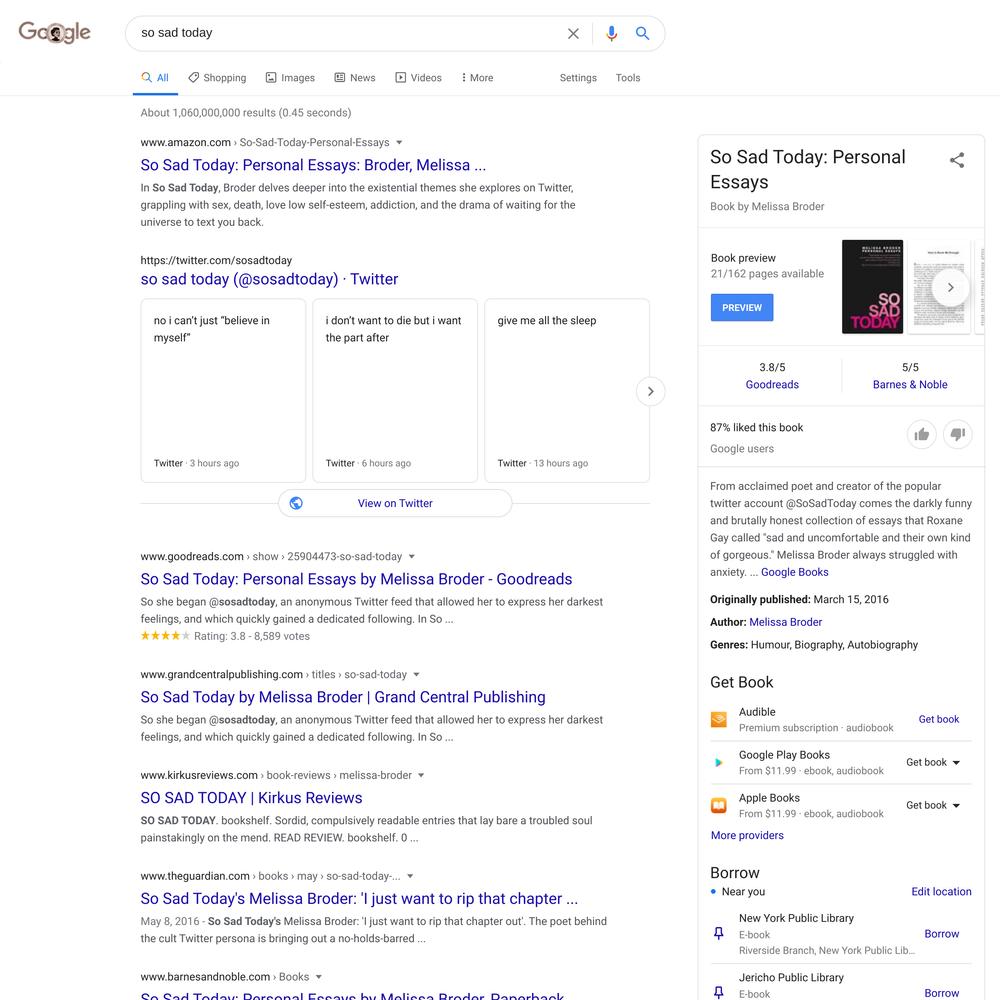
Task: Borrow from New York Public Library
Action: [x=942, y=934]
